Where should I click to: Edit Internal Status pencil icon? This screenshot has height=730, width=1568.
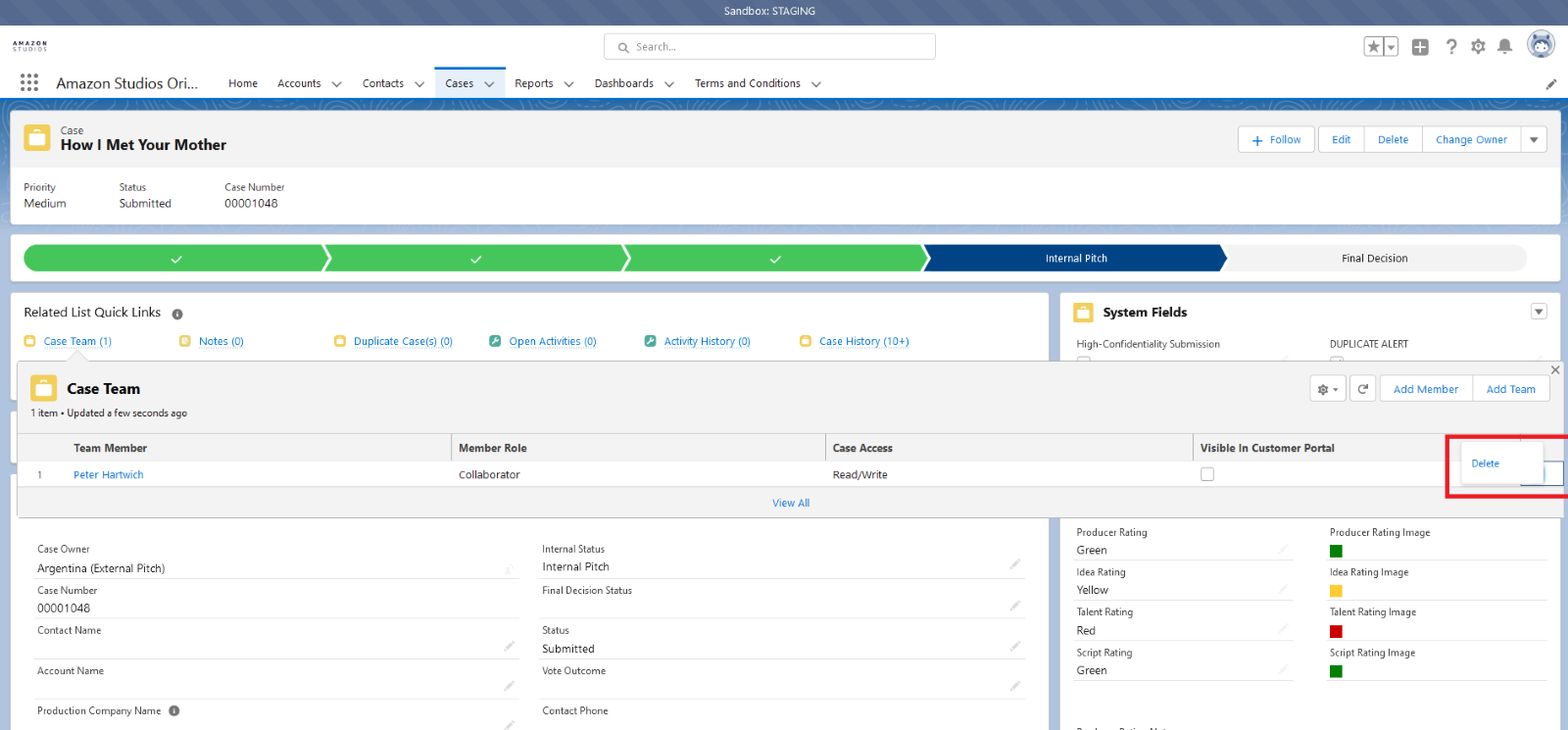1015,564
